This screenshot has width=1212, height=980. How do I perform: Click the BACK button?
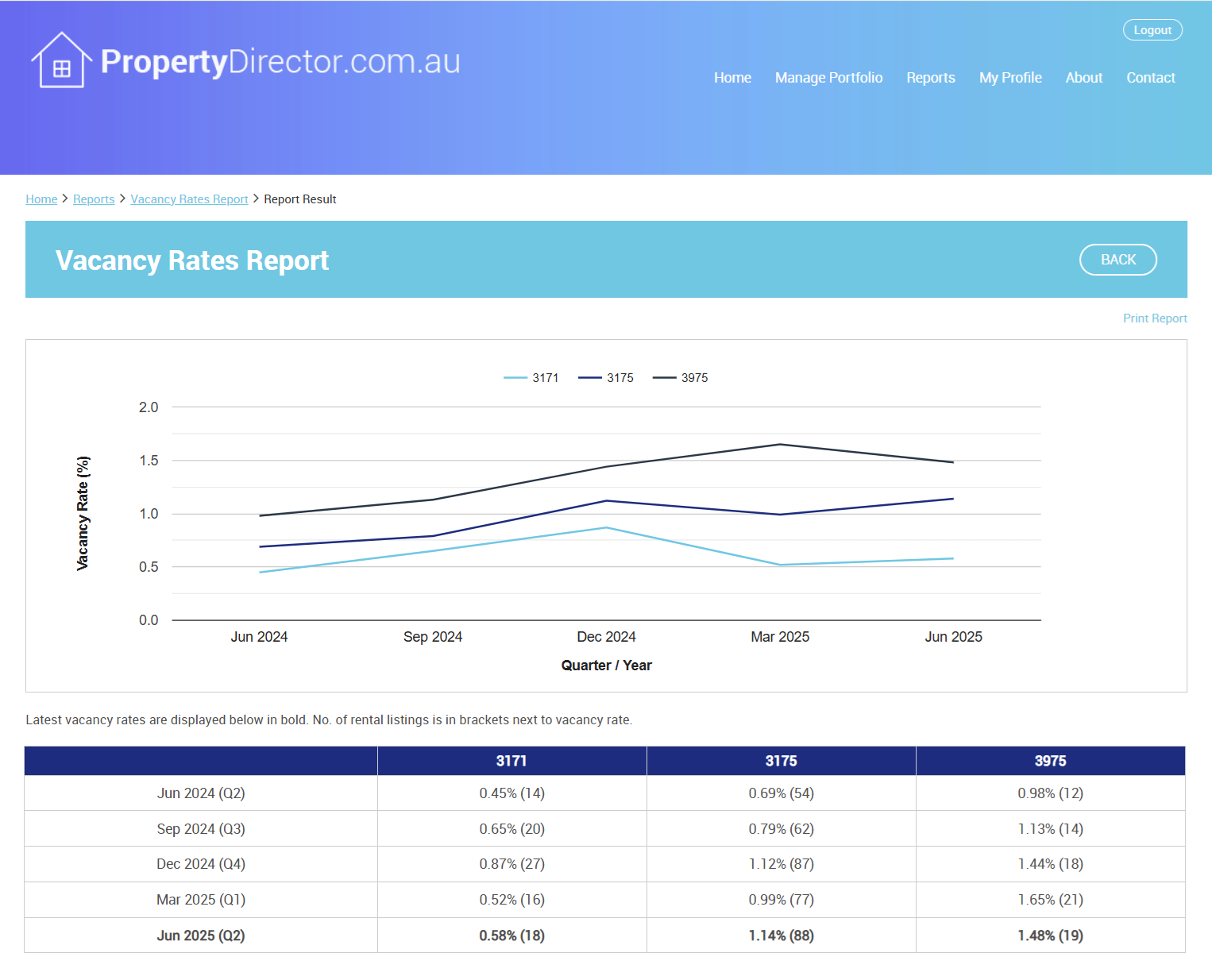point(1117,260)
